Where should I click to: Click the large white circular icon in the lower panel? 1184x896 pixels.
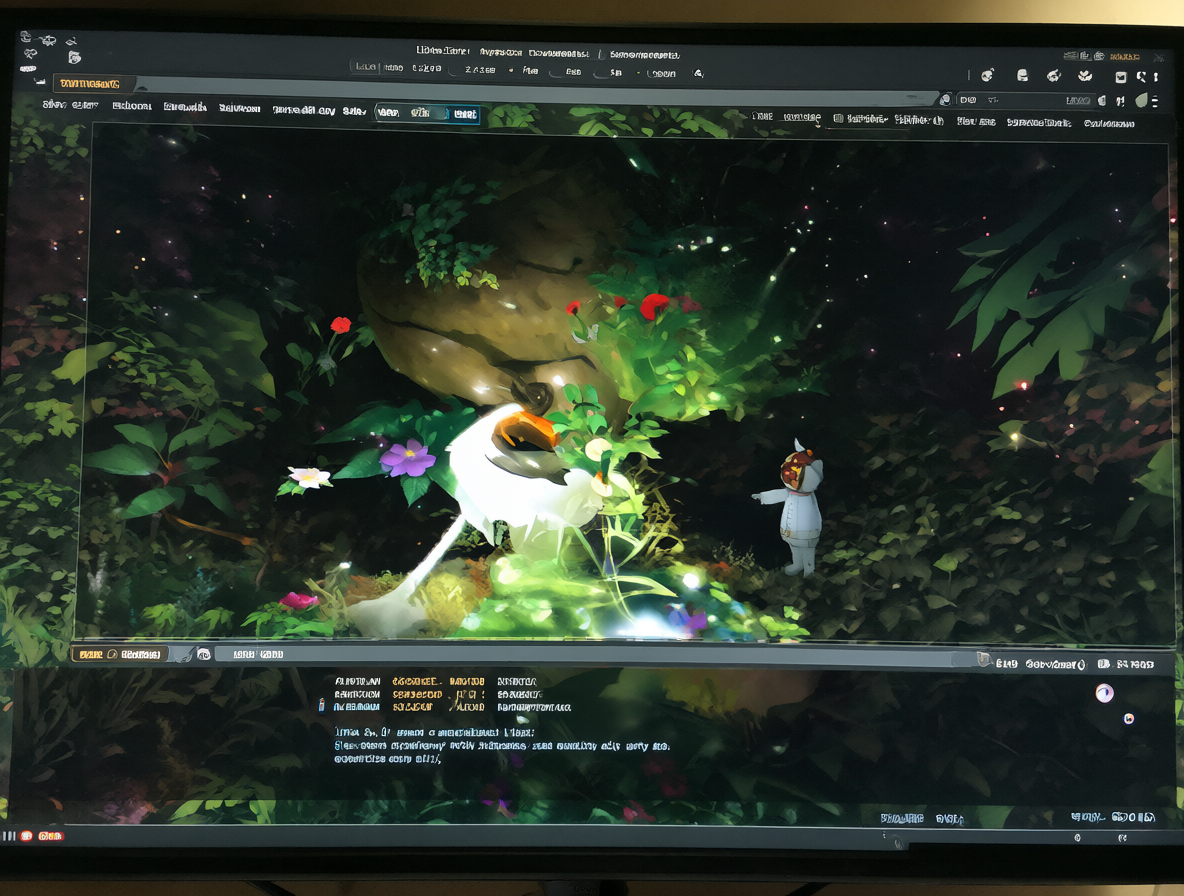pyautogui.click(x=1104, y=693)
